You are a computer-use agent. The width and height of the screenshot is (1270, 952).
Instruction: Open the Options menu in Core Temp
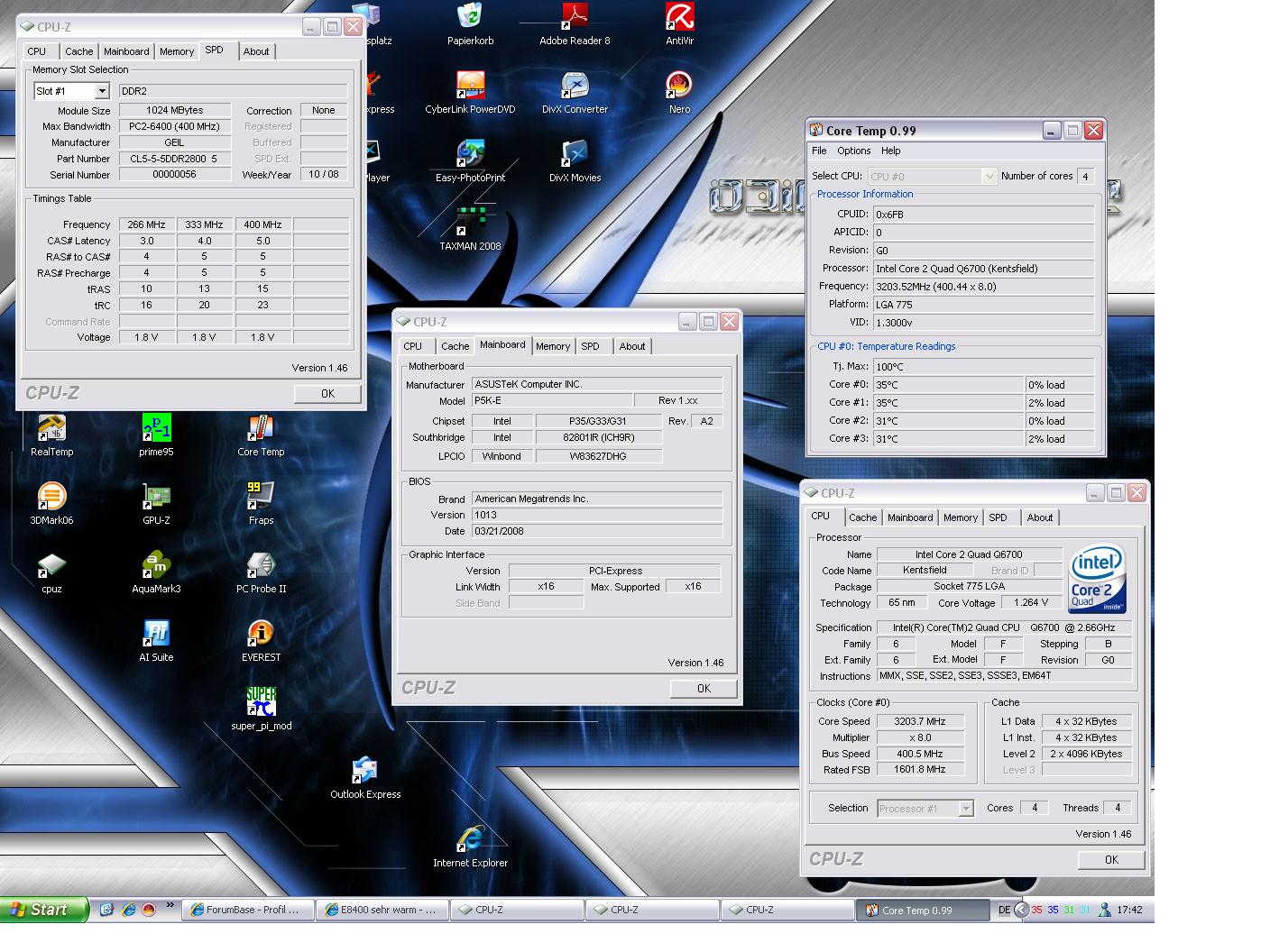[x=853, y=151]
